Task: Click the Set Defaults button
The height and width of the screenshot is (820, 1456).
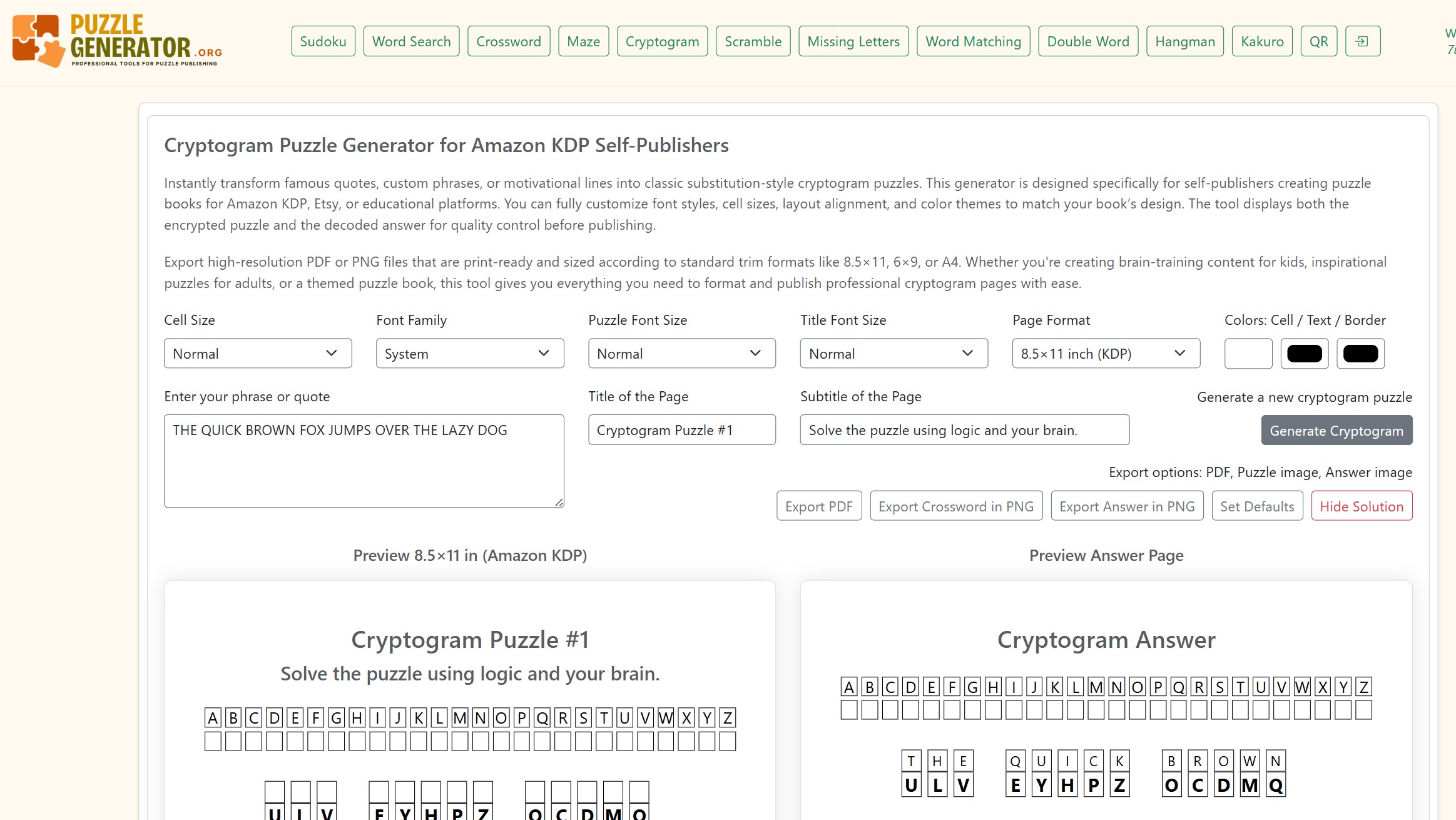Action: click(x=1257, y=506)
